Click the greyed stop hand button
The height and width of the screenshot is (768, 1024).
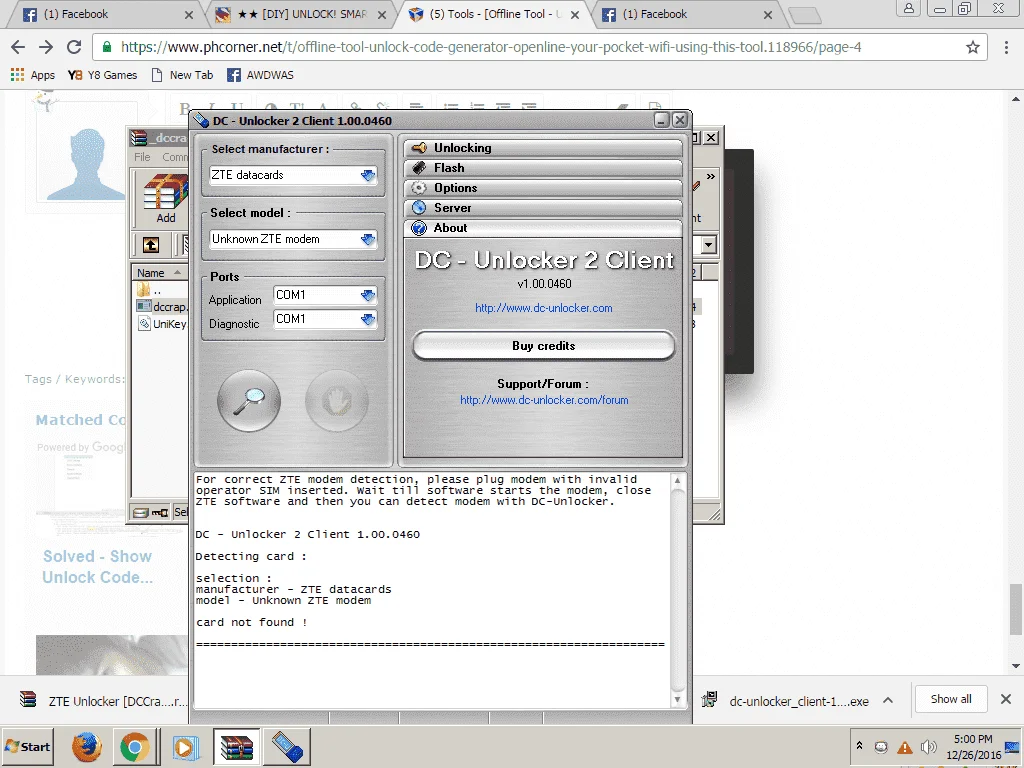click(337, 400)
